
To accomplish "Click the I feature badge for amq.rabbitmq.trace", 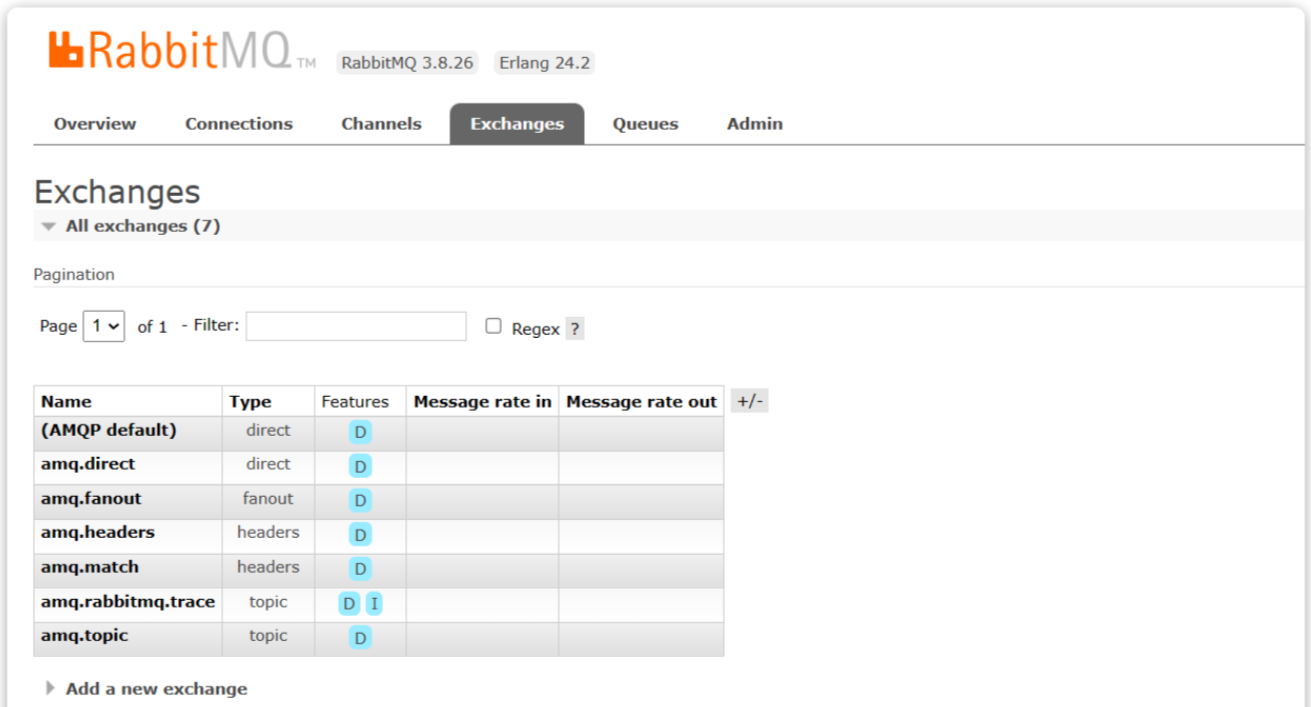I will (374, 604).
